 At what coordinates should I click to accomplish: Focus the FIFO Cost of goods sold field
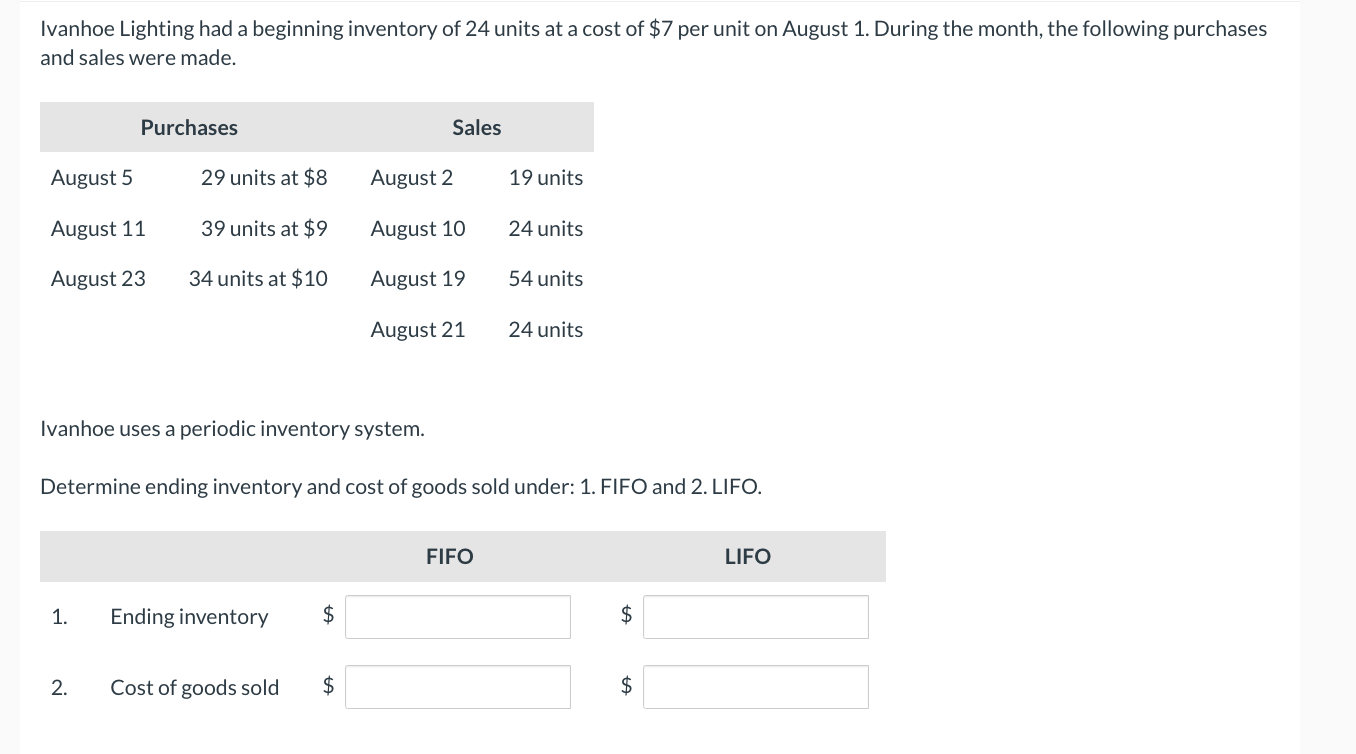[x=458, y=687]
